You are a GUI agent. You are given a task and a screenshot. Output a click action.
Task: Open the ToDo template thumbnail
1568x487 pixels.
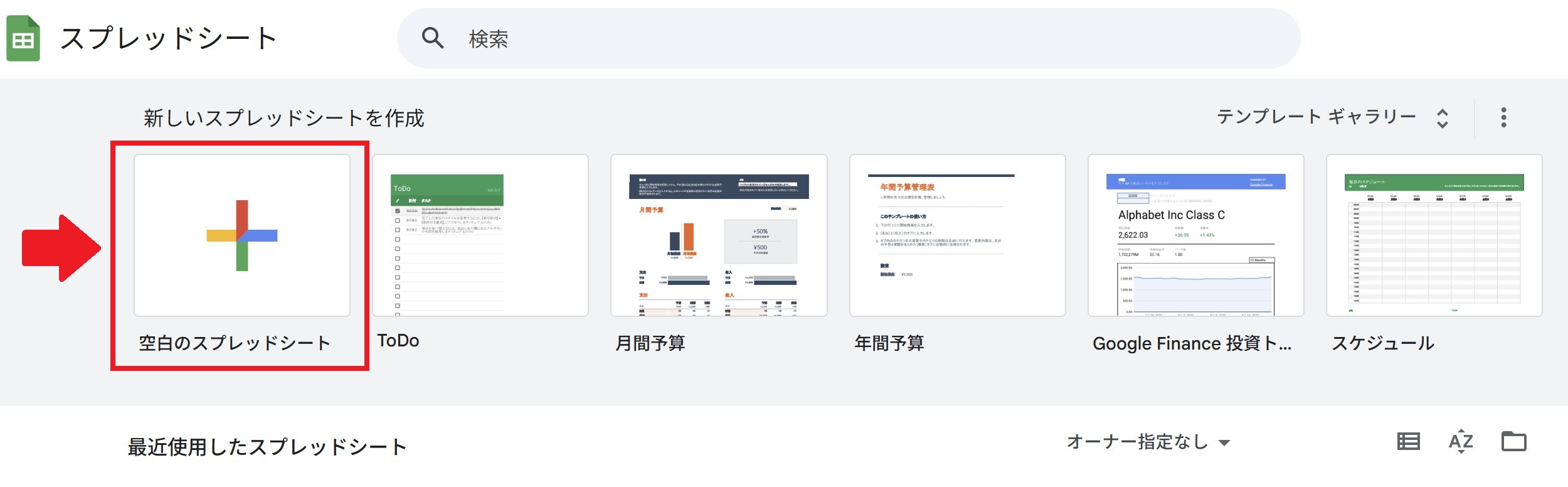click(480, 236)
